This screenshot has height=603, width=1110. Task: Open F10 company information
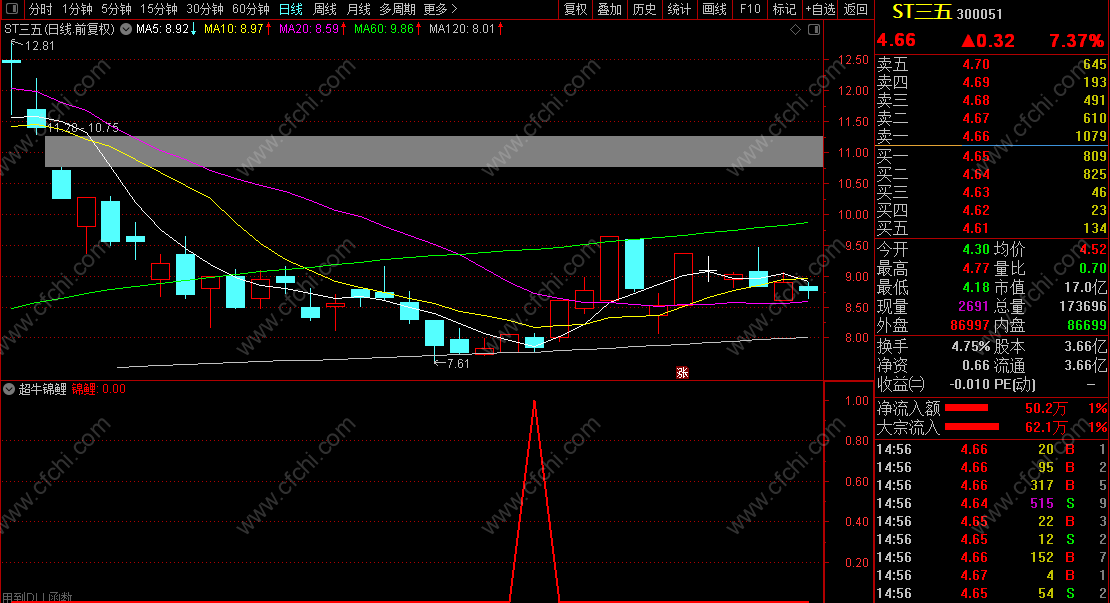(750, 9)
